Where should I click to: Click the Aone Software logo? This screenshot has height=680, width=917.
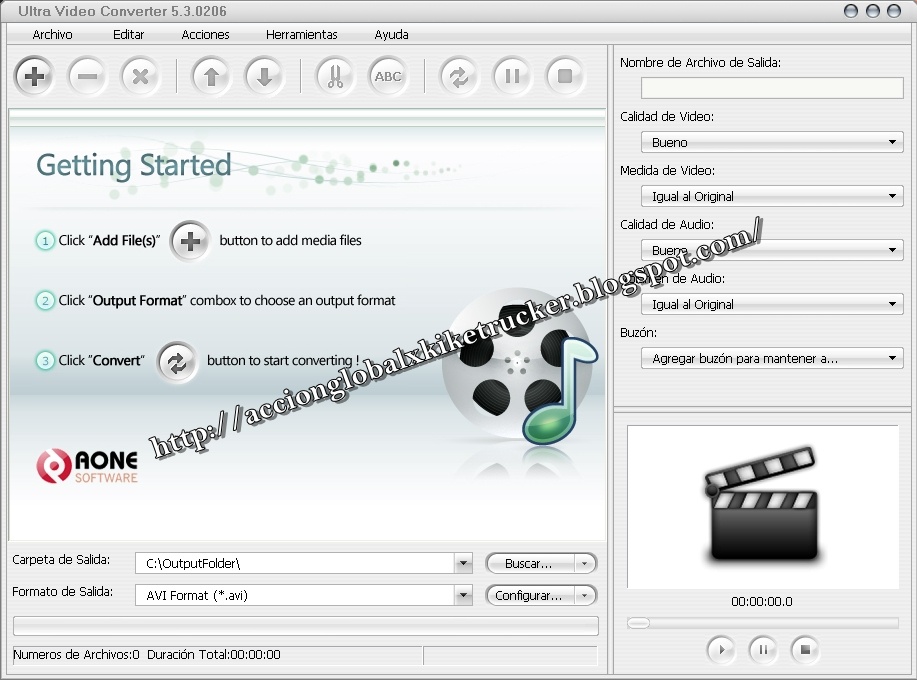(87, 466)
